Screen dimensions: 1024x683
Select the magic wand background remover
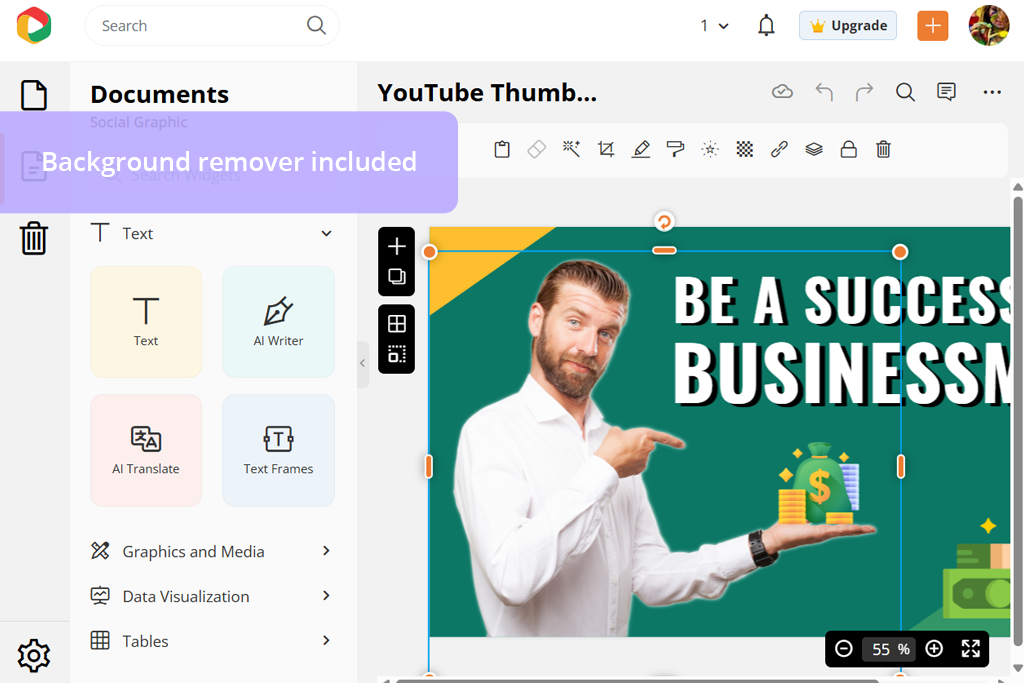click(571, 150)
